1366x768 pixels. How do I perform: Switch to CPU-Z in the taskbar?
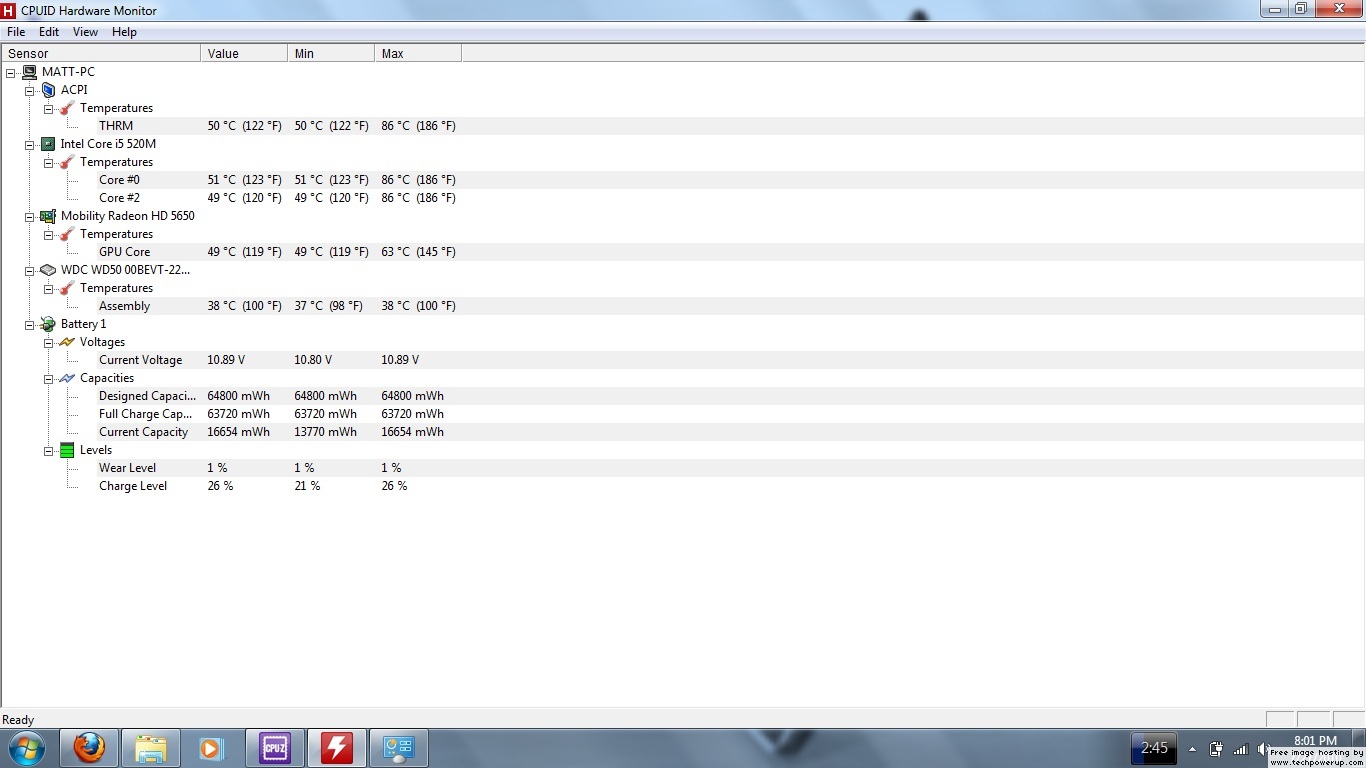click(x=274, y=748)
